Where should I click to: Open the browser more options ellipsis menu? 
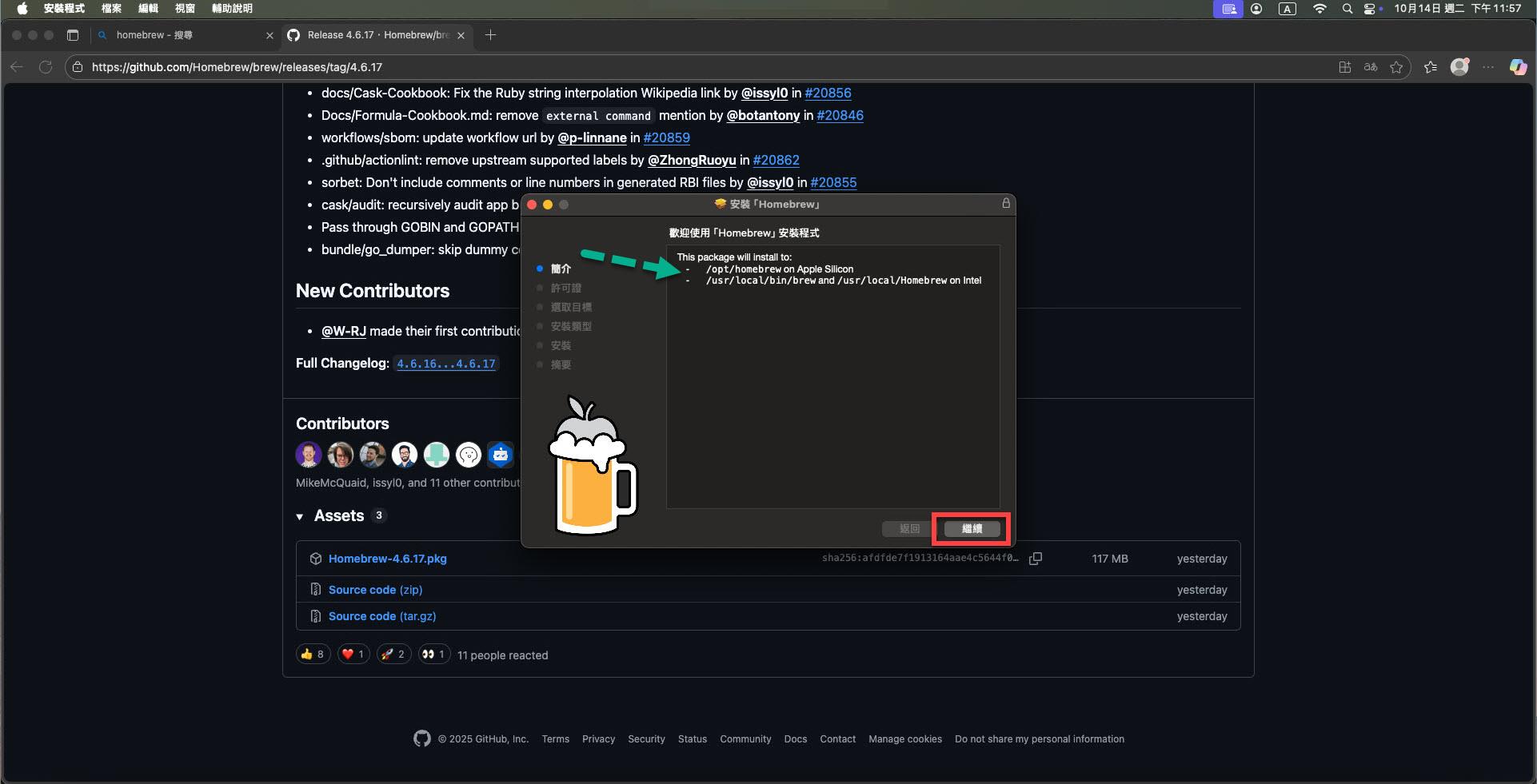coord(1488,67)
